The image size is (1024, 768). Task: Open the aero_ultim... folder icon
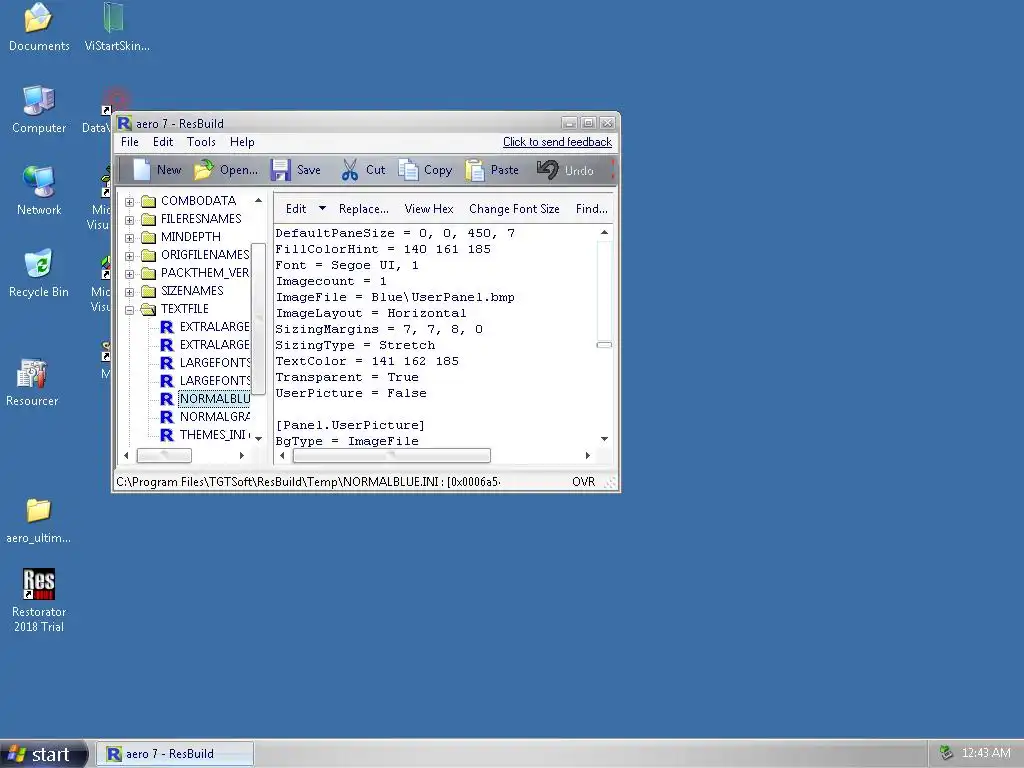click(39, 510)
